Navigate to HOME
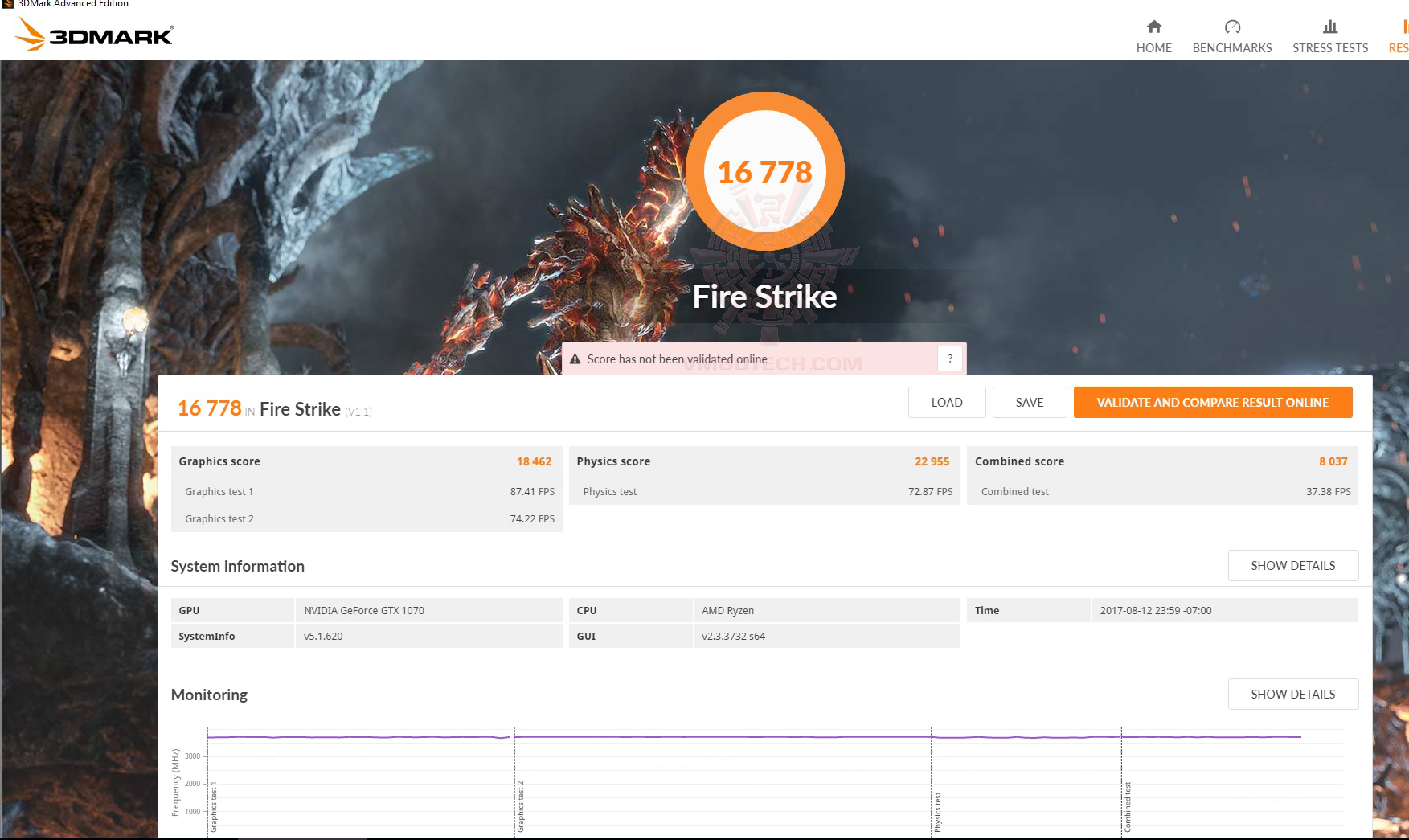 (x=1154, y=48)
